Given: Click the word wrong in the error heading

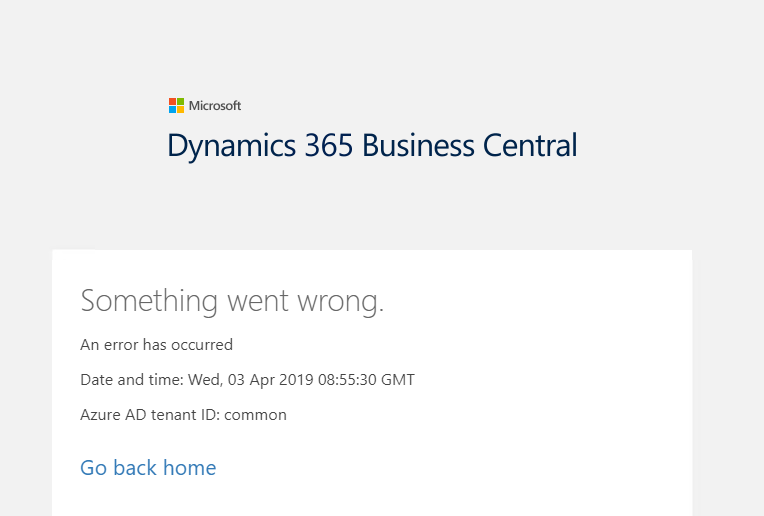Looking at the screenshot, I should click(336, 301).
